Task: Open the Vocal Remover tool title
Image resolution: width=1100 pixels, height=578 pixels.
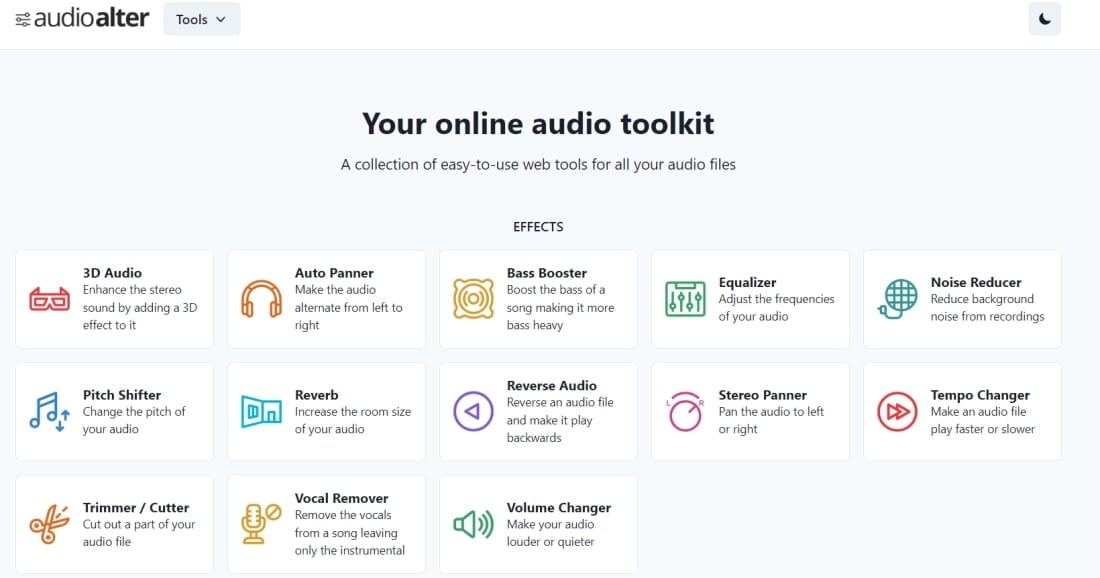Action: [342, 498]
